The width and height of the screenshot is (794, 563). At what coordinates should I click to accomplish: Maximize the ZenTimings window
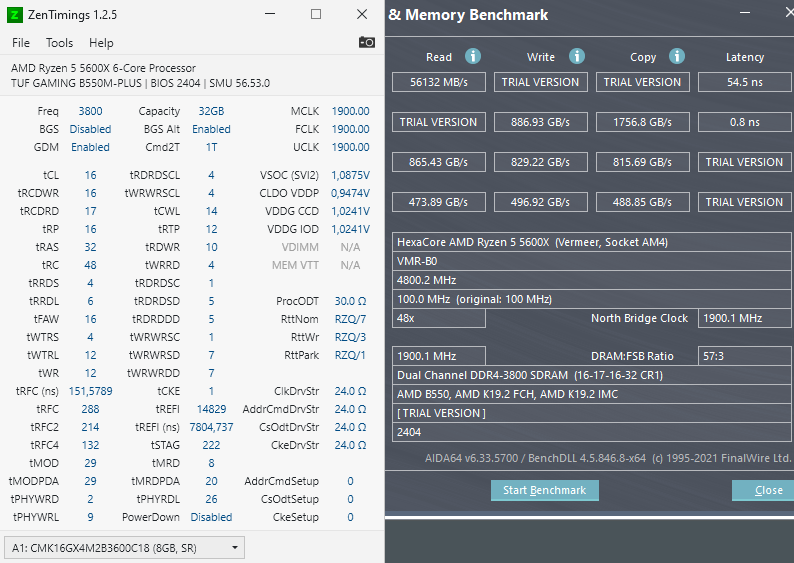click(316, 14)
